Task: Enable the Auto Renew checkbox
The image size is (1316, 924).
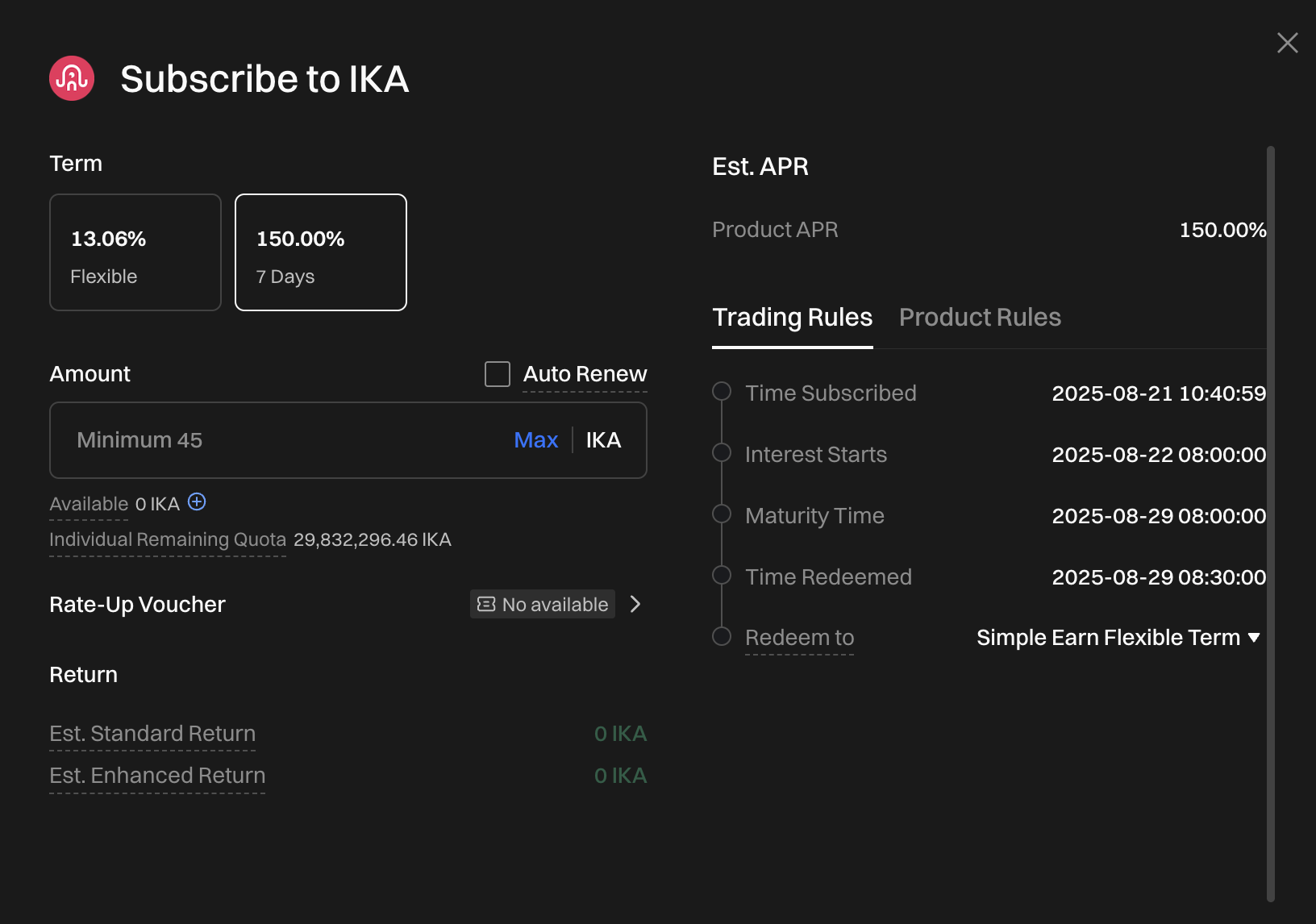Action: [x=498, y=374]
